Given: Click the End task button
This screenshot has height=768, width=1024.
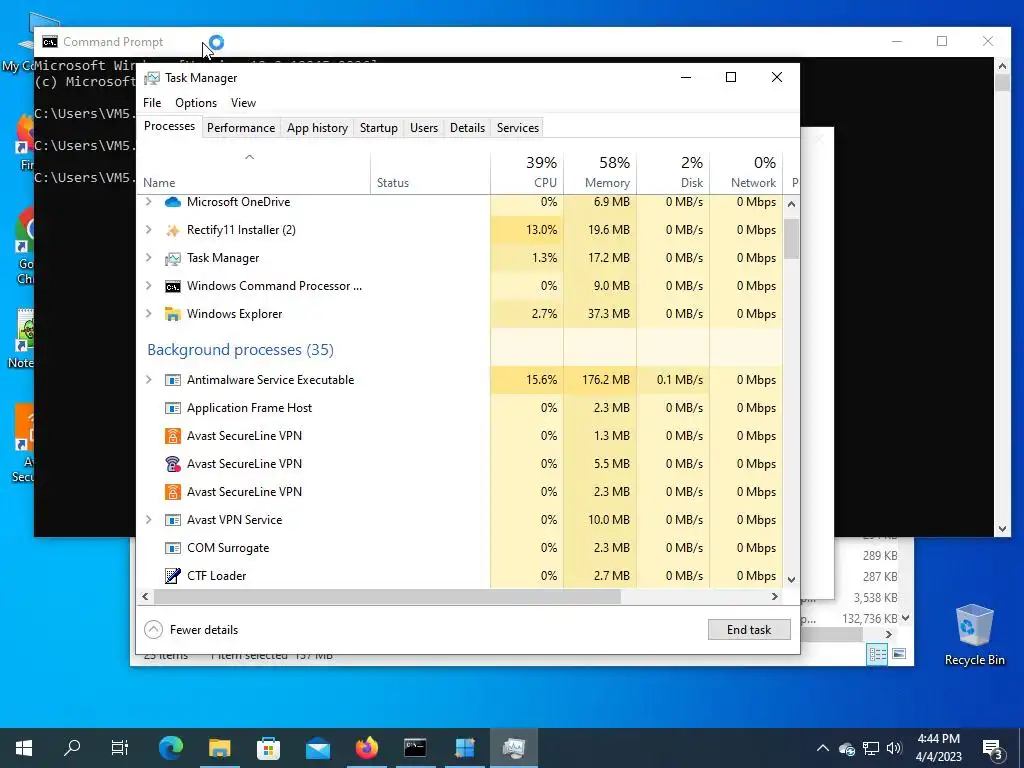Looking at the screenshot, I should click(x=749, y=630).
